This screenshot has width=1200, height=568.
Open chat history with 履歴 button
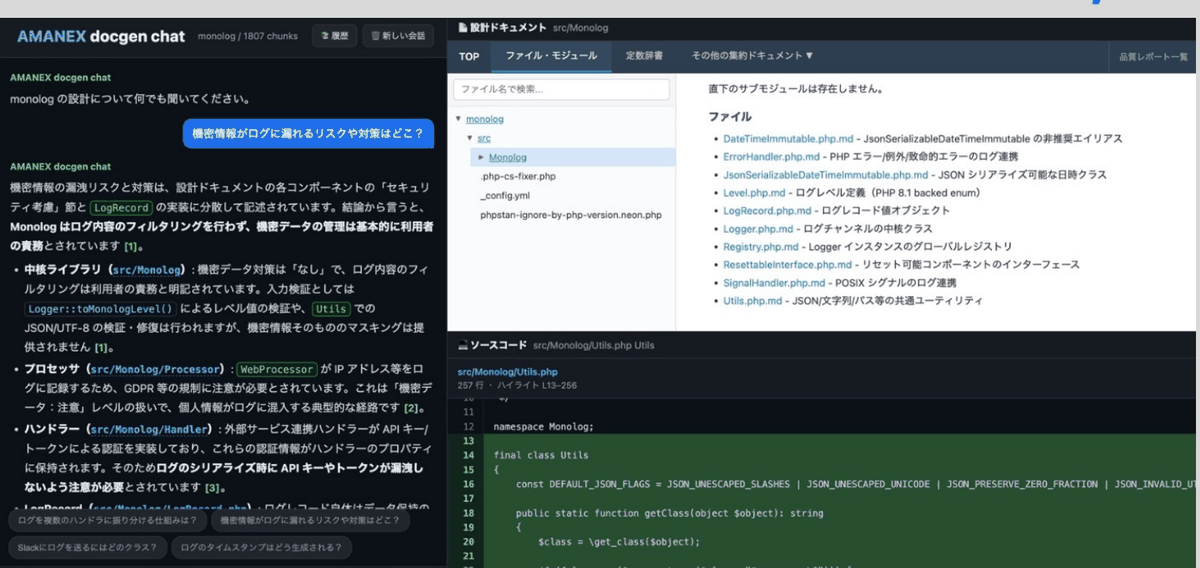click(x=334, y=36)
